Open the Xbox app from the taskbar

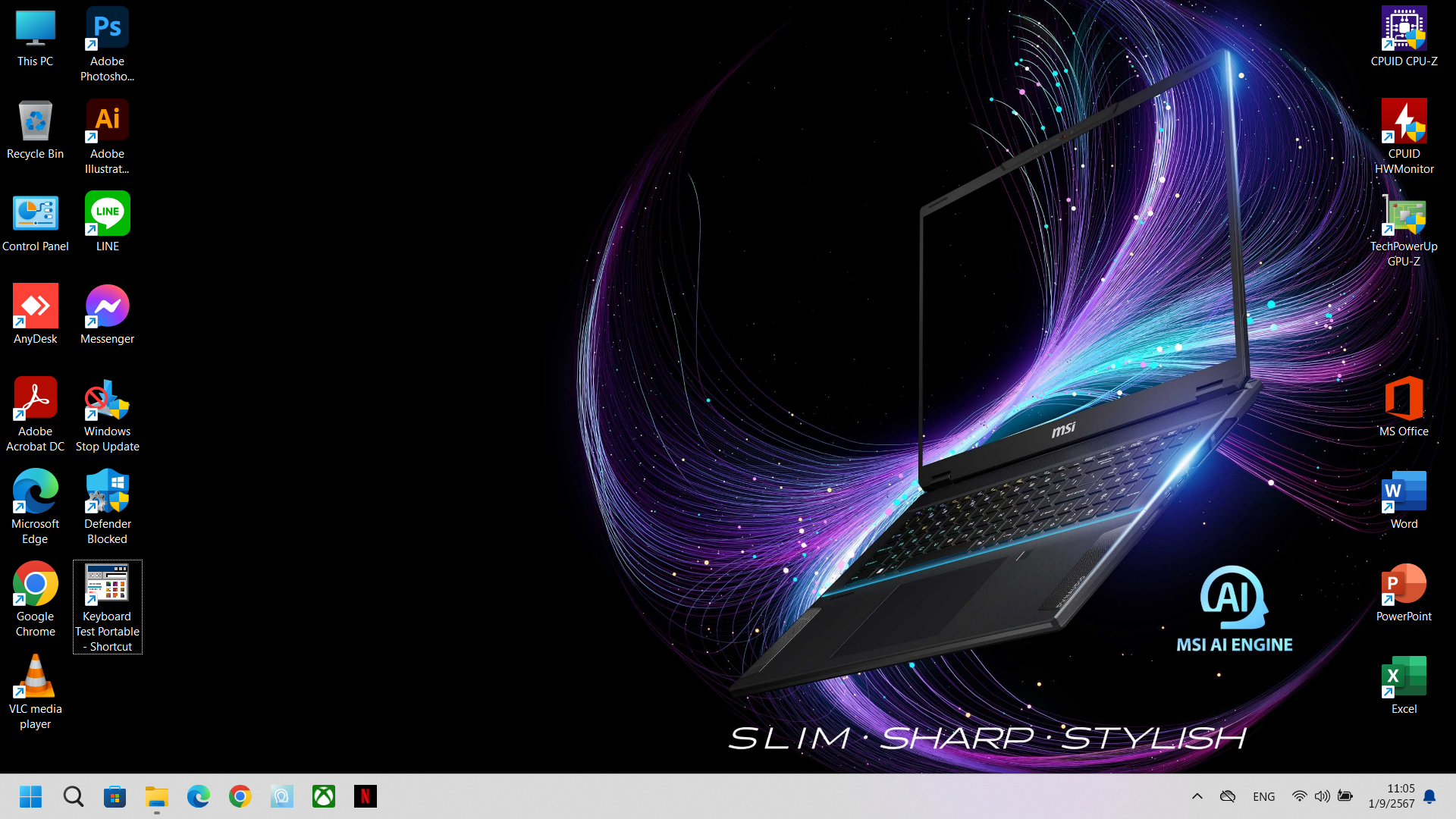click(x=323, y=796)
